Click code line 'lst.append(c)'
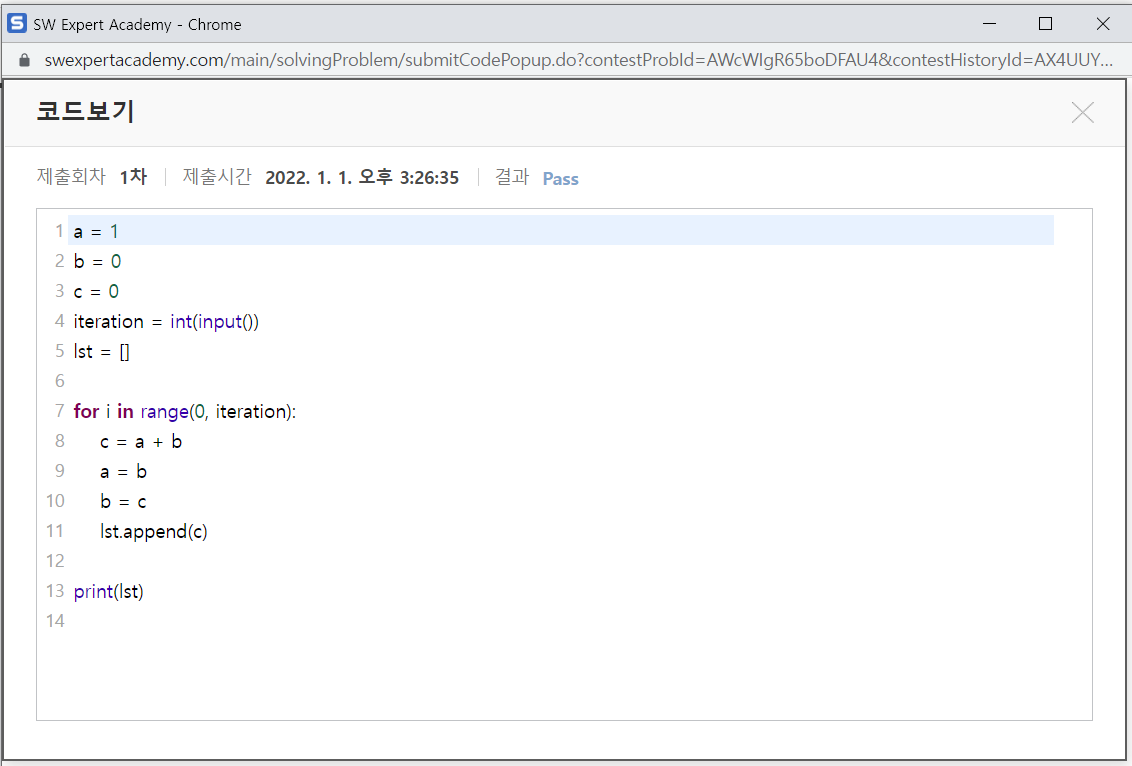 [x=154, y=531]
